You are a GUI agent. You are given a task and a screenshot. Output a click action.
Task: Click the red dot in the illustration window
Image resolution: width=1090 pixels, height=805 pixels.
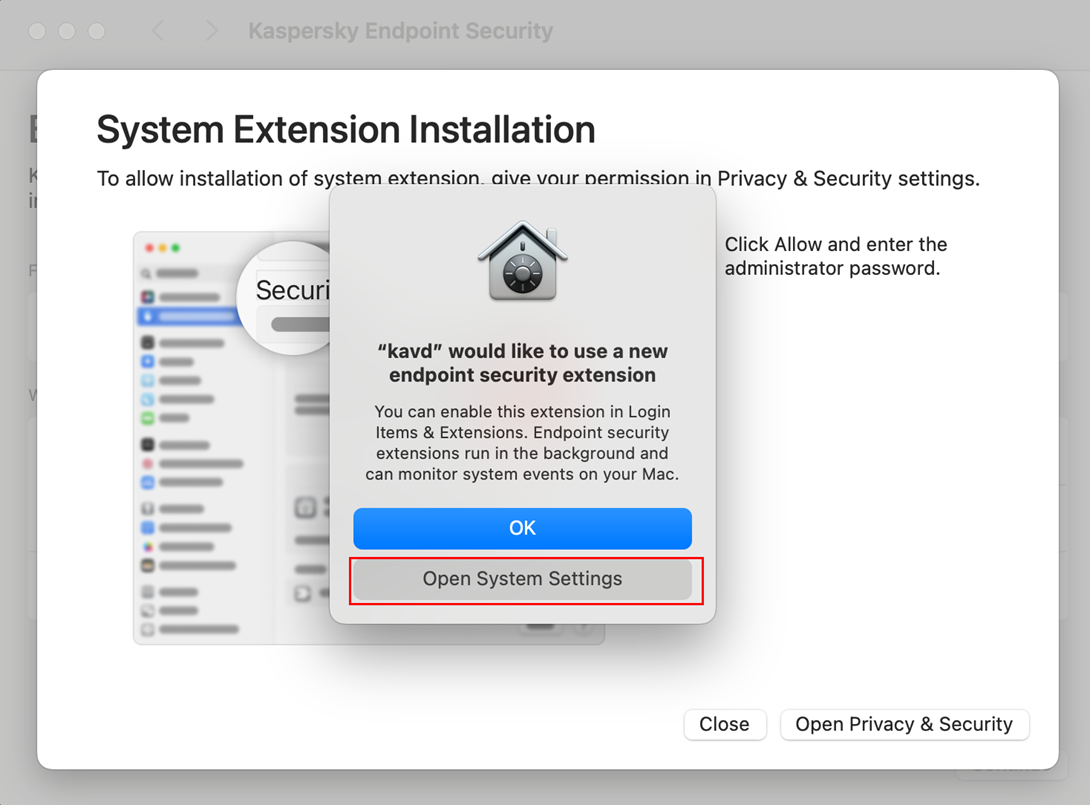coord(150,248)
